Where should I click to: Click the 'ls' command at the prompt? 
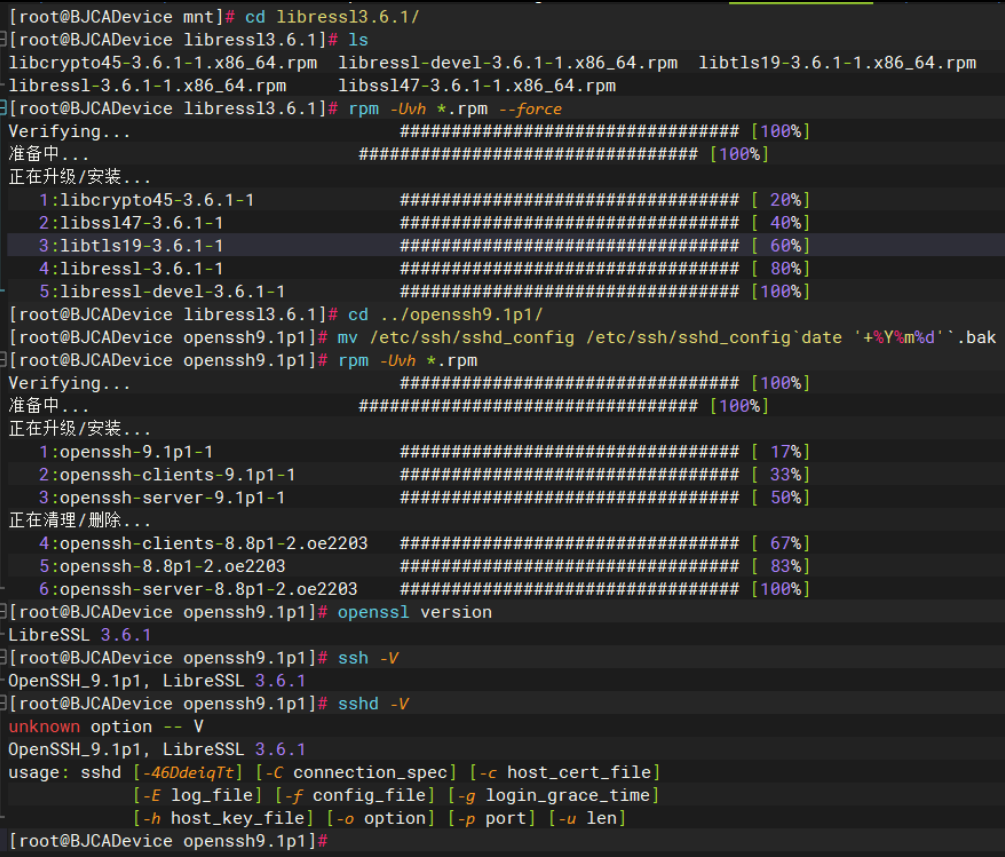click(358, 40)
